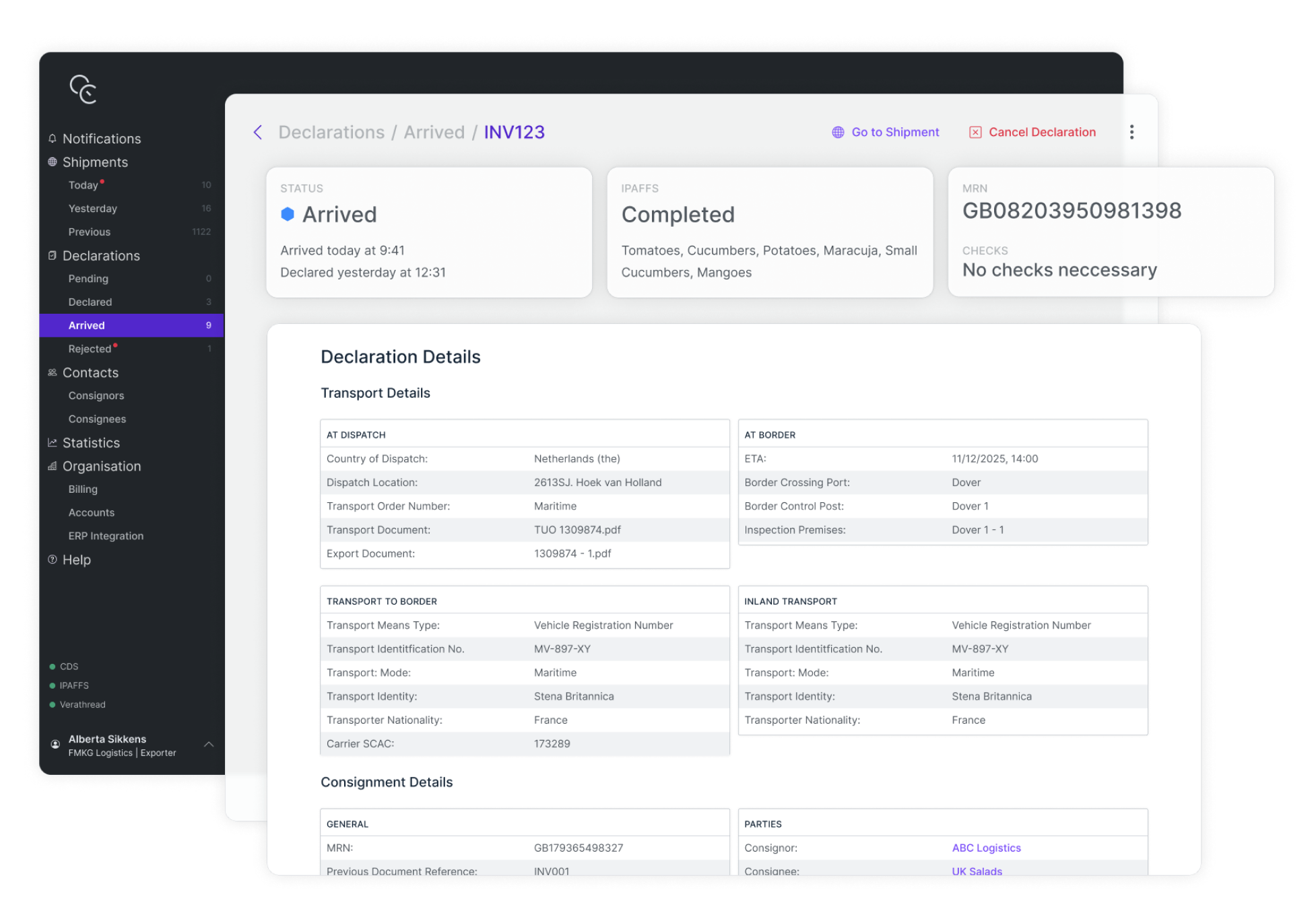Click the app logo in the sidebar
1316x923 pixels.
[84, 90]
